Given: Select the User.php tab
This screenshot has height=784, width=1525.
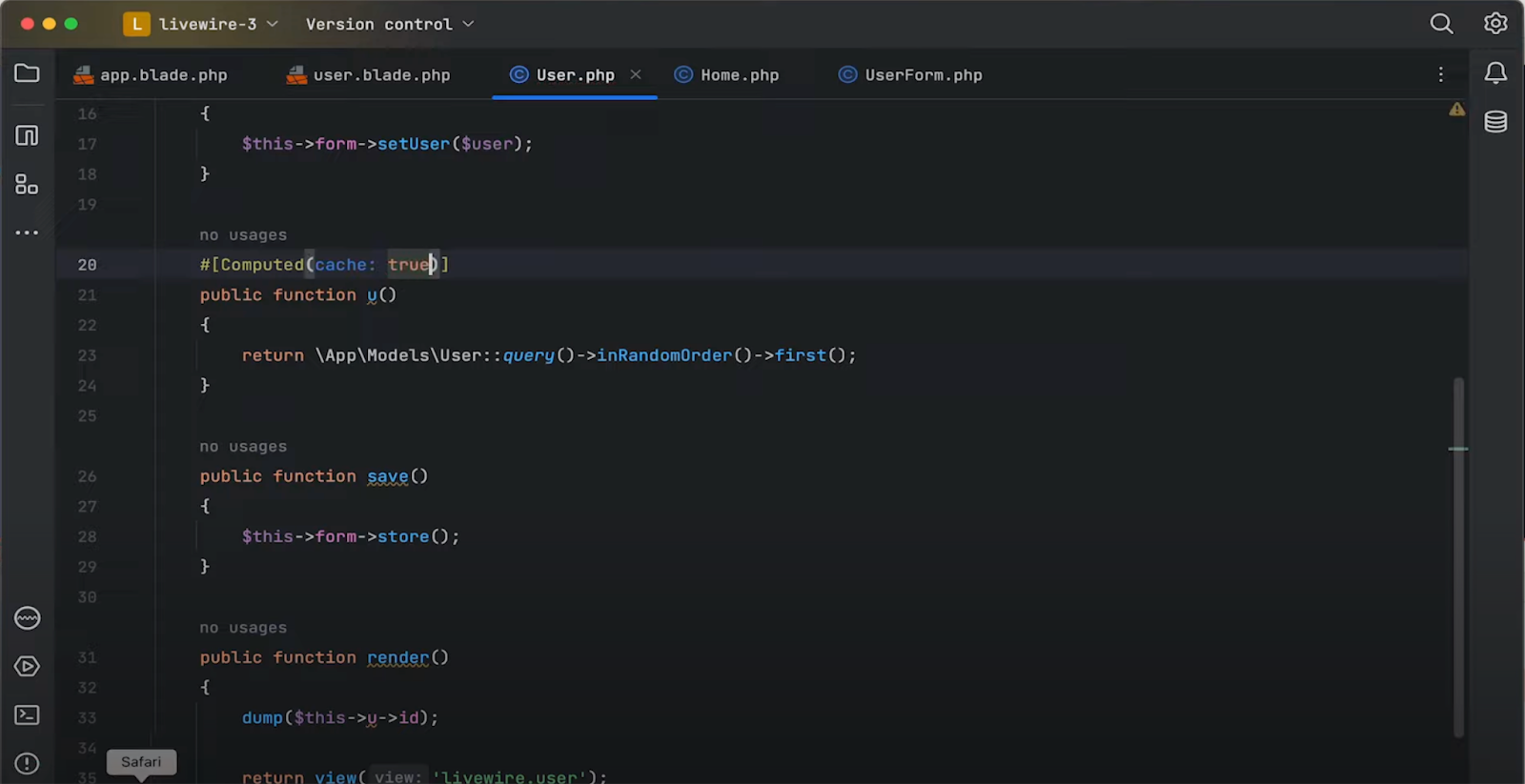Looking at the screenshot, I should pyautogui.click(x=575, y=75).
